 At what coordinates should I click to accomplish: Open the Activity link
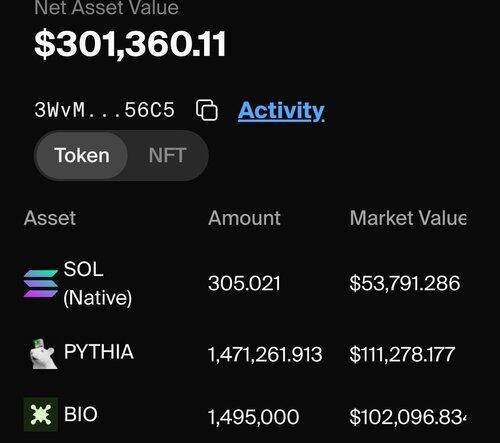pyautogui.click(x=281, y=111)
